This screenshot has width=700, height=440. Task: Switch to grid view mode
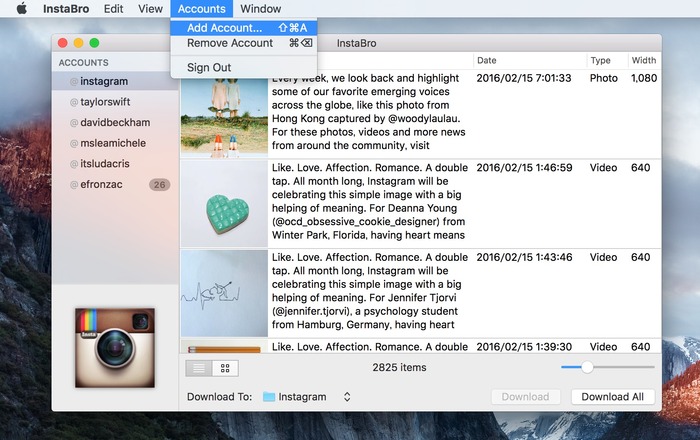(x=225, y=368)
